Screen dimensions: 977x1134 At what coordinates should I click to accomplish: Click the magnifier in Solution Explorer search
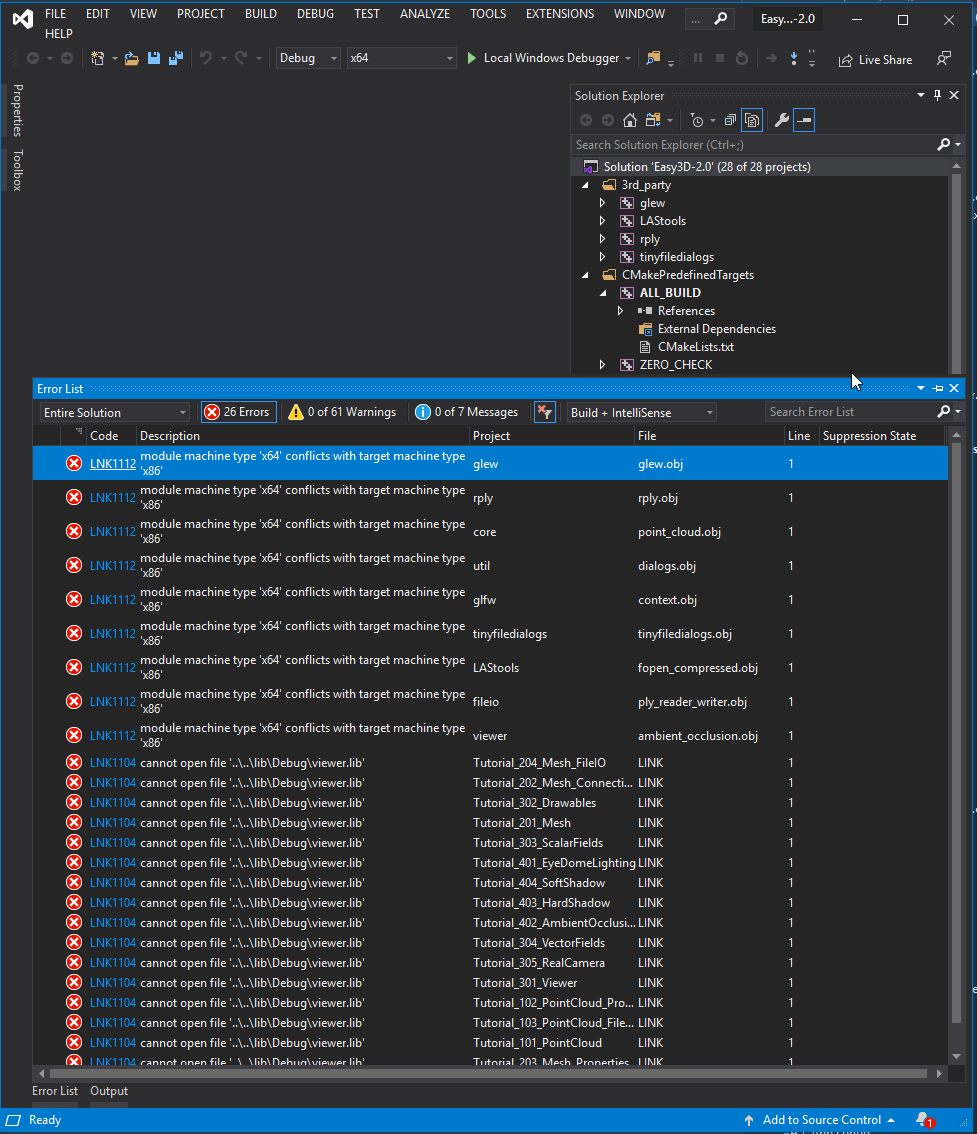click(x=943, y=145)
